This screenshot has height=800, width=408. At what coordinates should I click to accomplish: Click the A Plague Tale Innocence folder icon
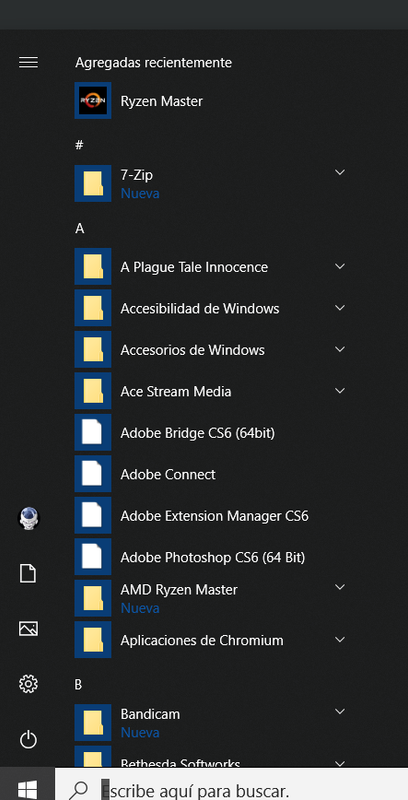[93, 266]
